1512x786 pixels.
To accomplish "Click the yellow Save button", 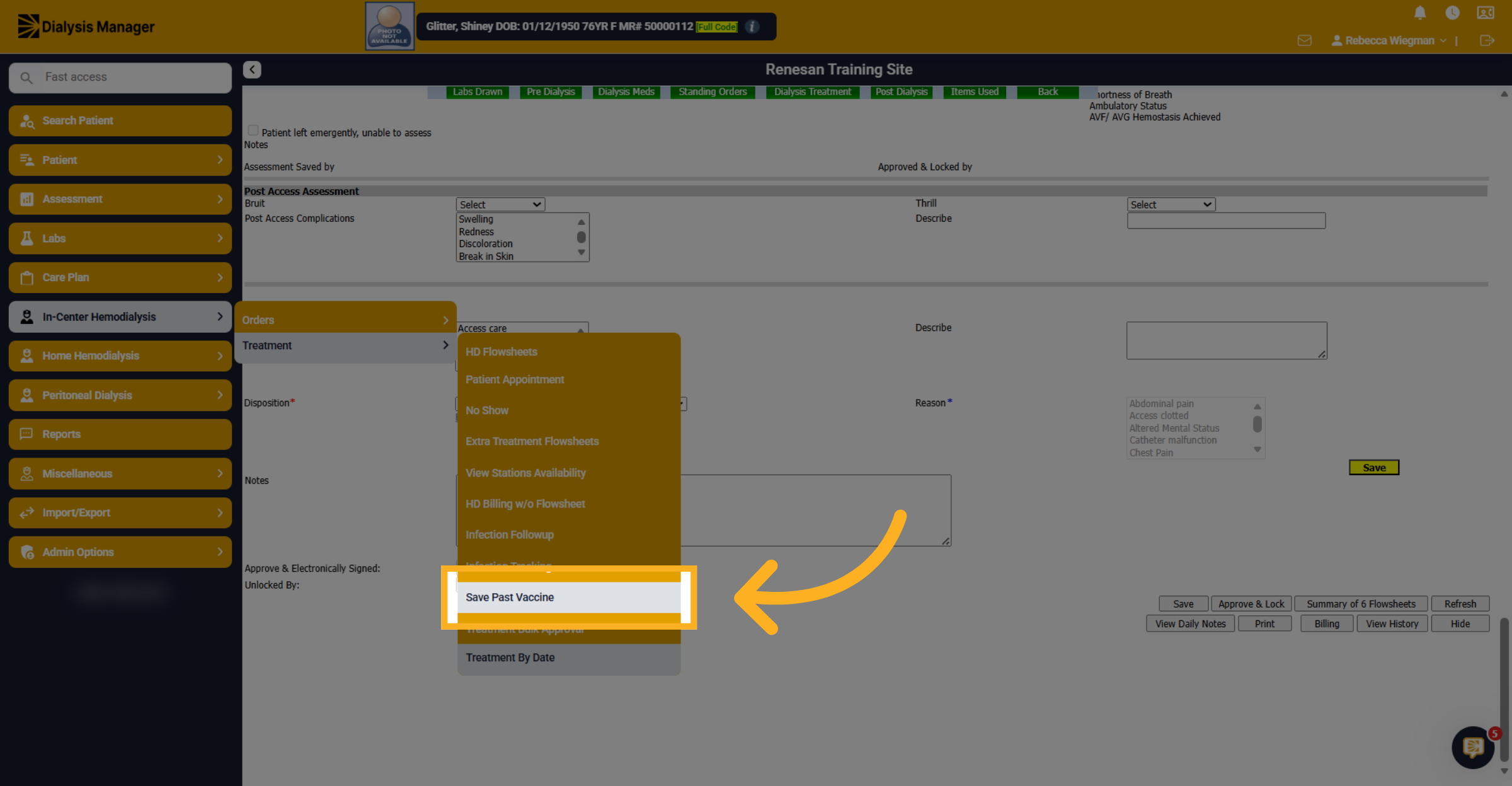I will click(x=1374, y=468).
